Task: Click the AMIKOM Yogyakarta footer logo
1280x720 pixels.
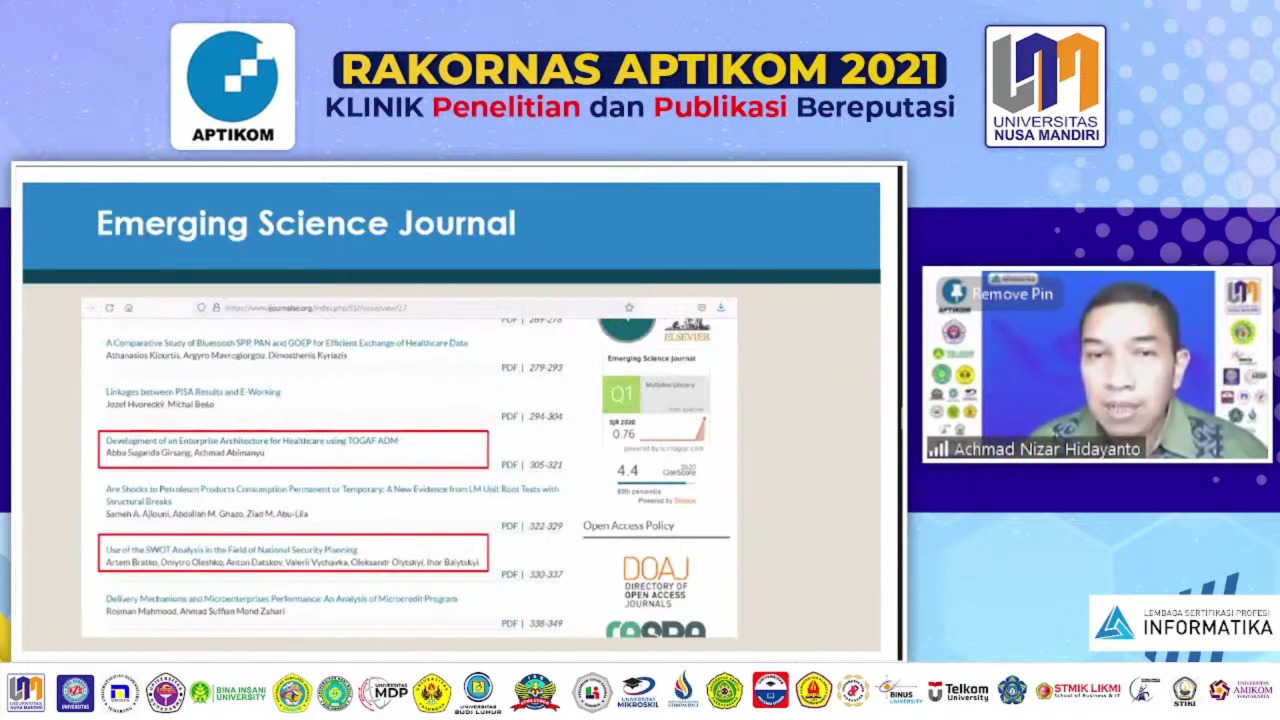Action: pyautogui.click(x=1240, y=691)
